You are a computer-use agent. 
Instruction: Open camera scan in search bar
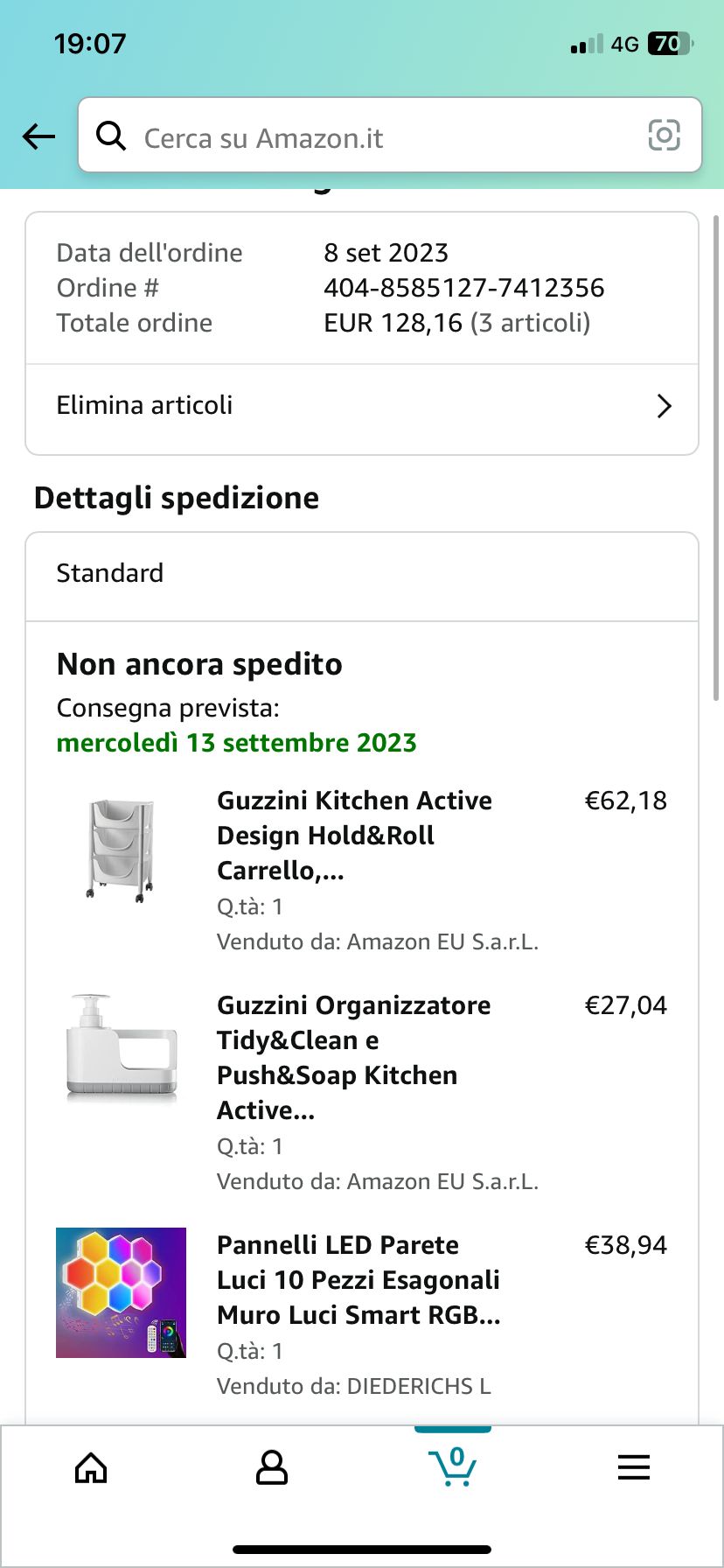tap(664, 136)
